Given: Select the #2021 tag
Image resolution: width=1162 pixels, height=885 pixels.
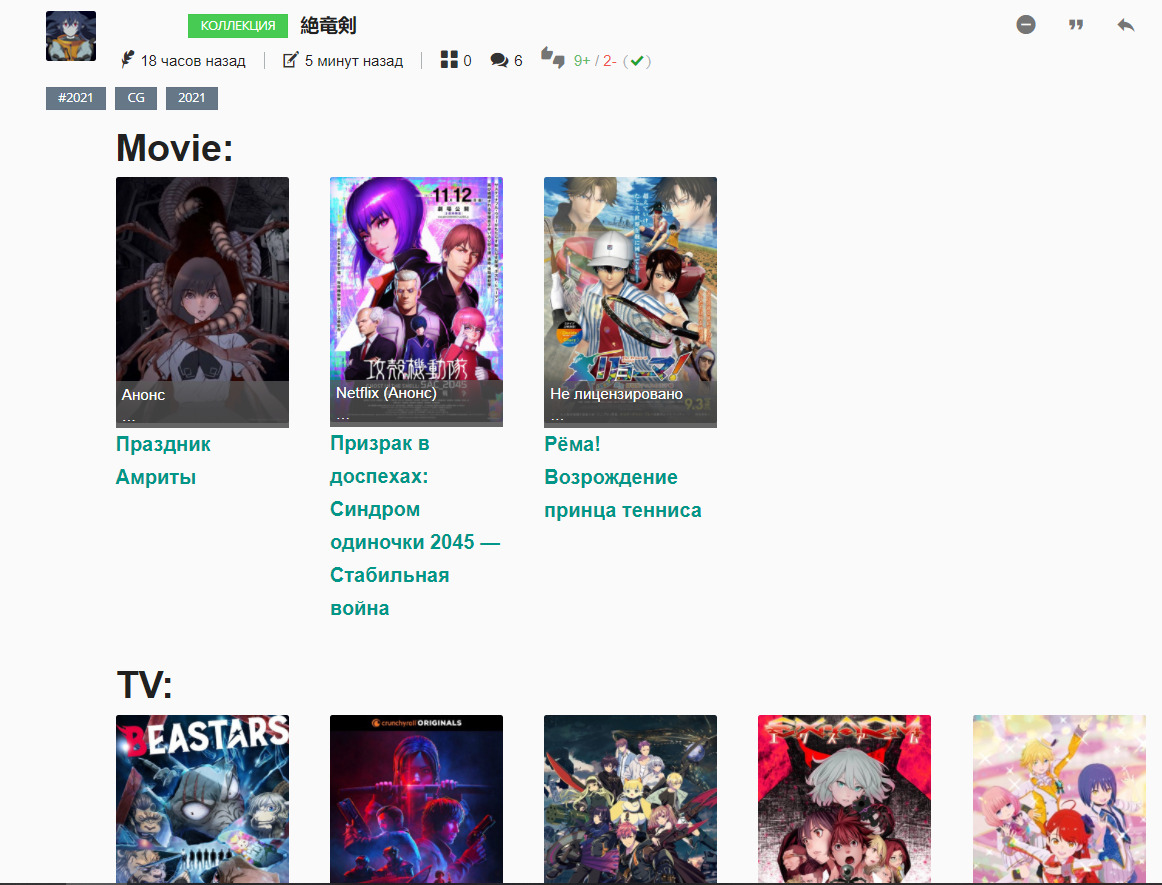Looking at the screenshot, I should (x=76, y=98).
